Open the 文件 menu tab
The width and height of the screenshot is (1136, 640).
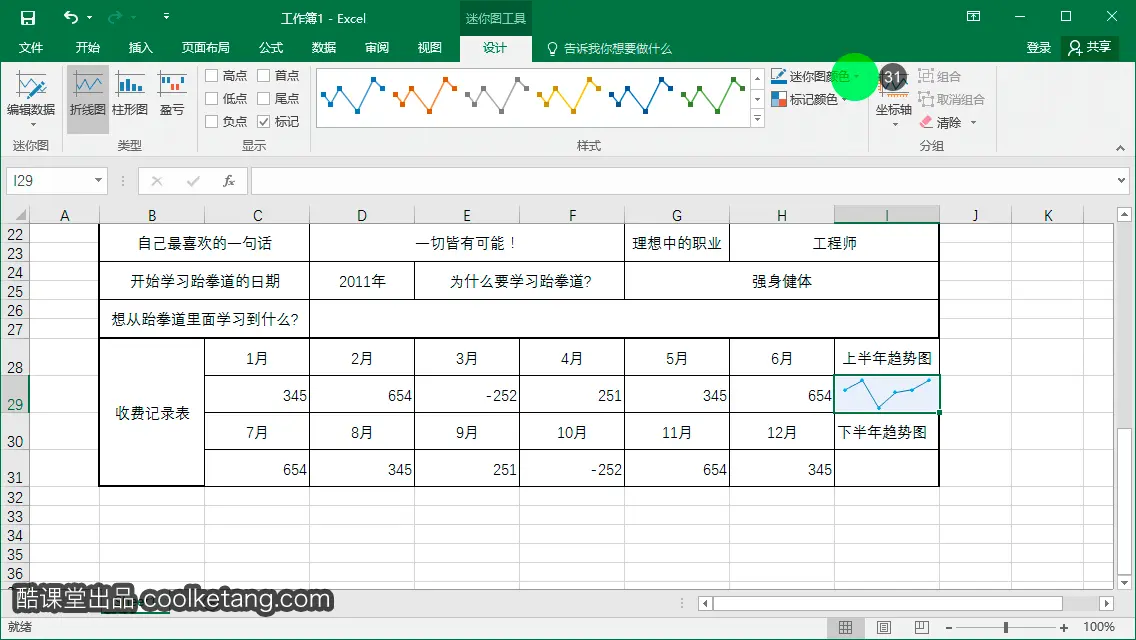coord(30,48)
